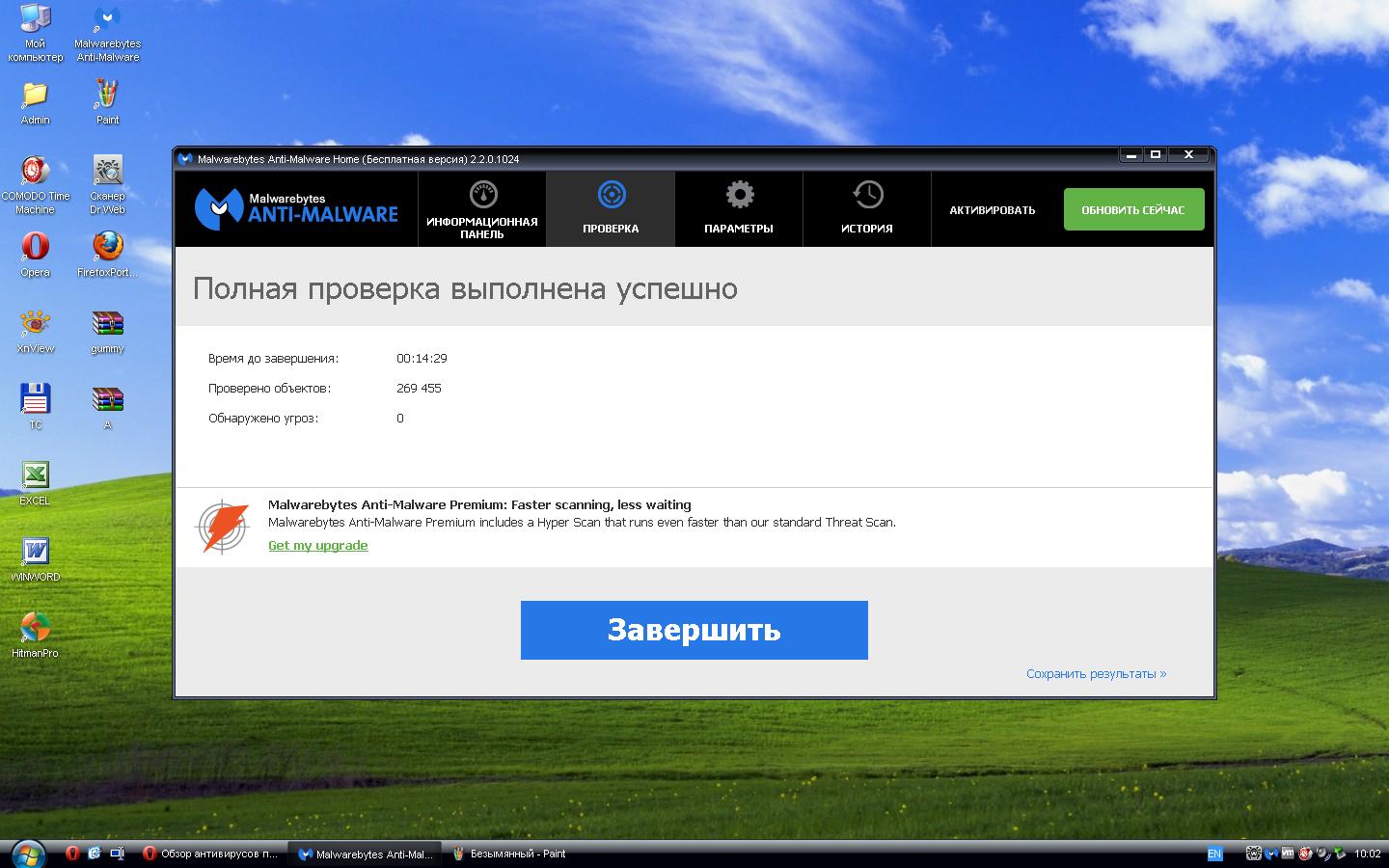Click Malwarebytes tray icon
Viewport: 1389px width, 868px height.
[1271, 854]
